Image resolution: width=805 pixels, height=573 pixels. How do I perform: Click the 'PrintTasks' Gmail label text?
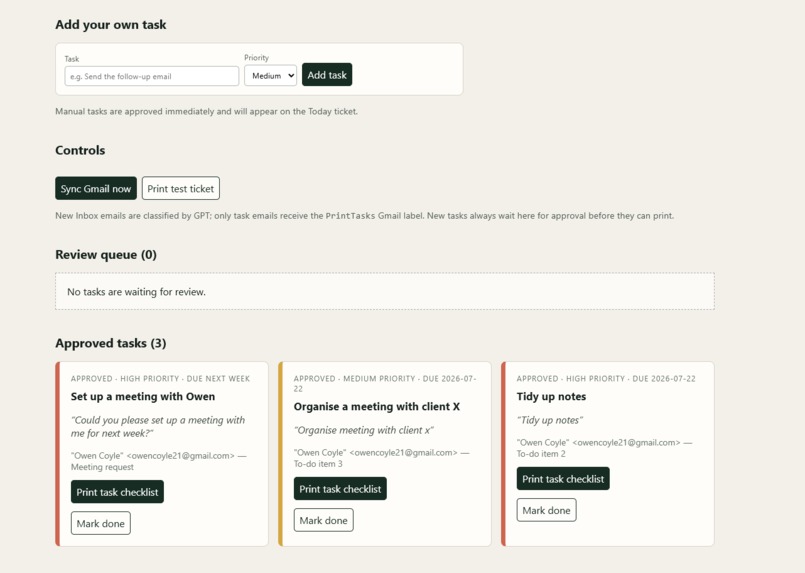(350, 216)
